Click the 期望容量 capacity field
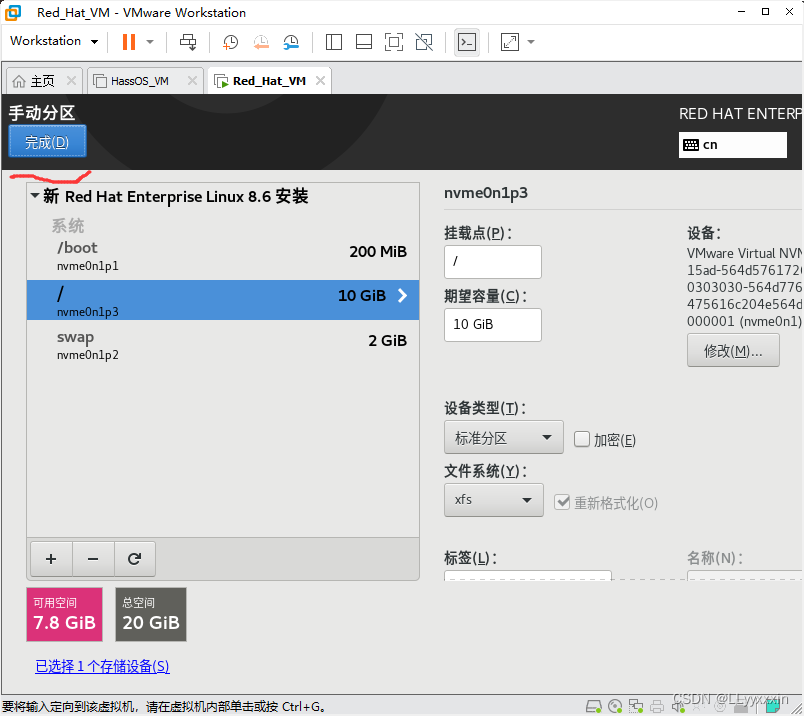The width and height of the screenshot is (804, 716). pyautogui.click(x=493, y=325)
